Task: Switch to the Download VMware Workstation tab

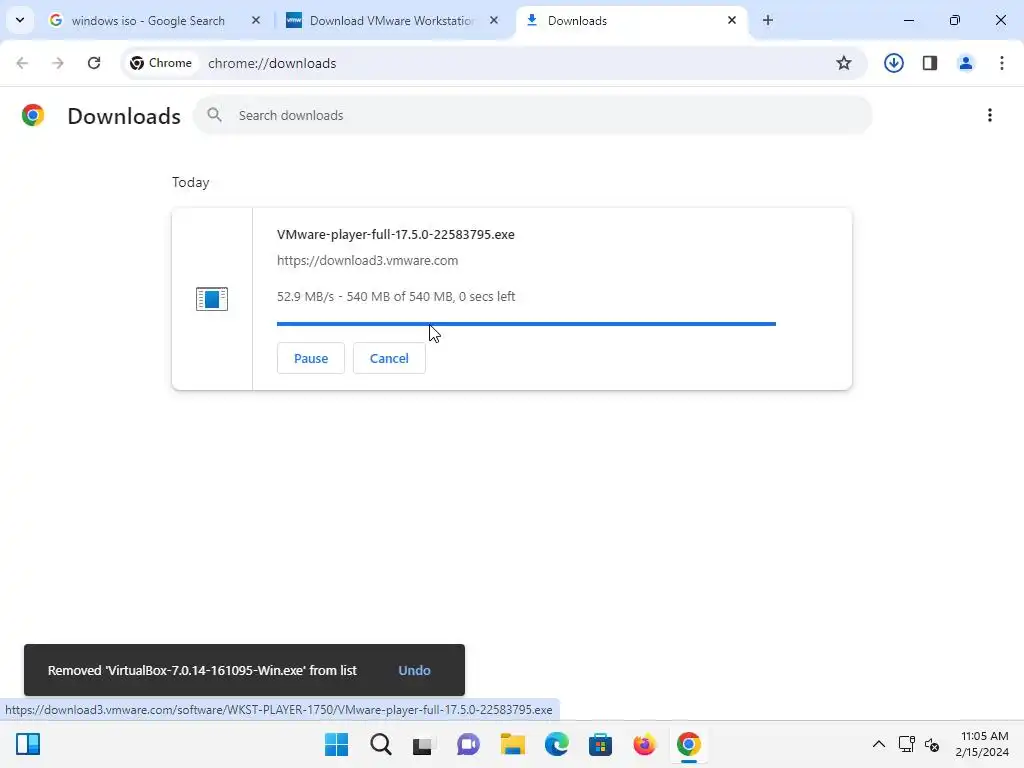Action: 392,21
